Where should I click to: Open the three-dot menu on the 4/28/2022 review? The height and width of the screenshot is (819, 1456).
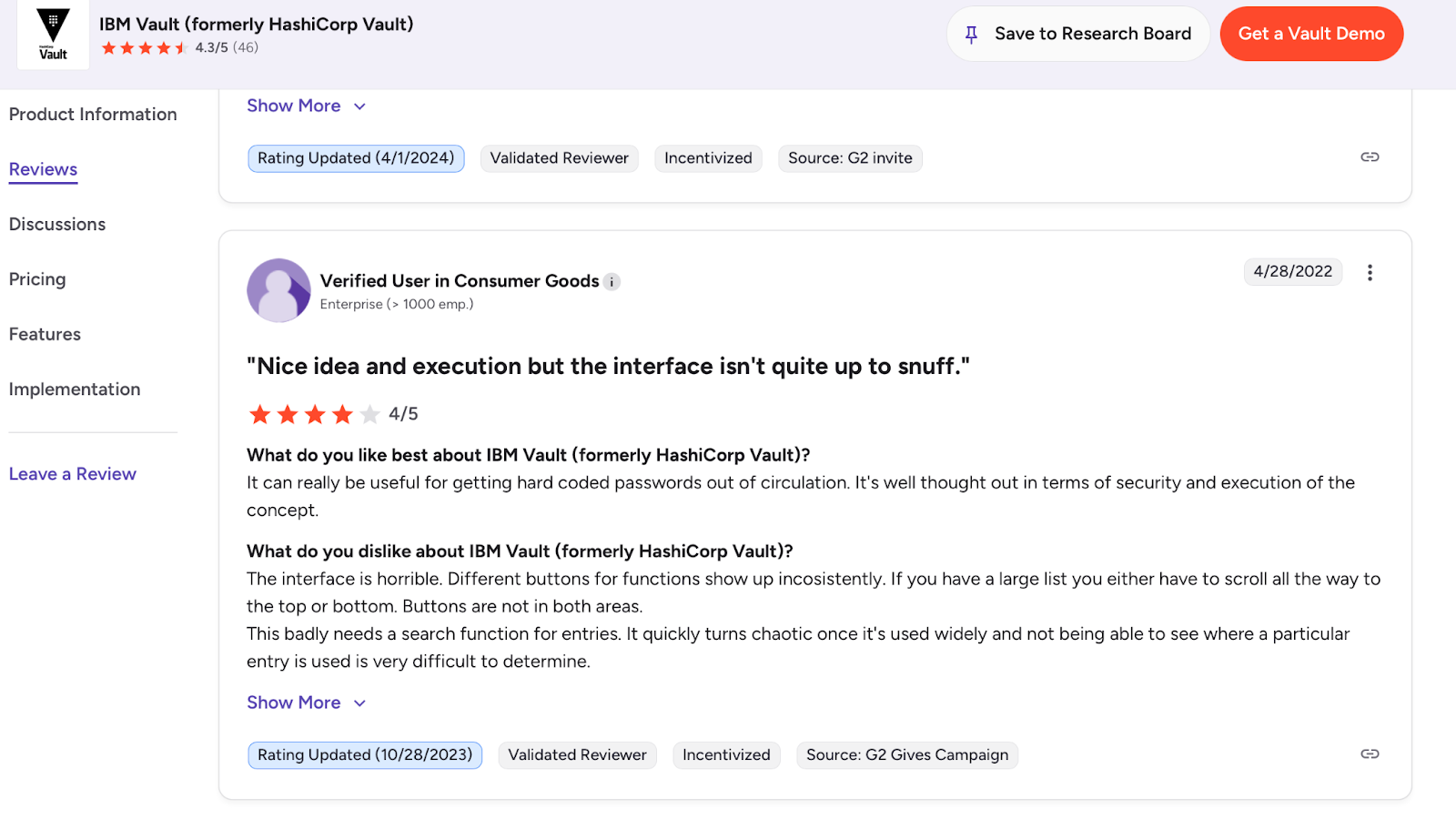(1370, 272)
